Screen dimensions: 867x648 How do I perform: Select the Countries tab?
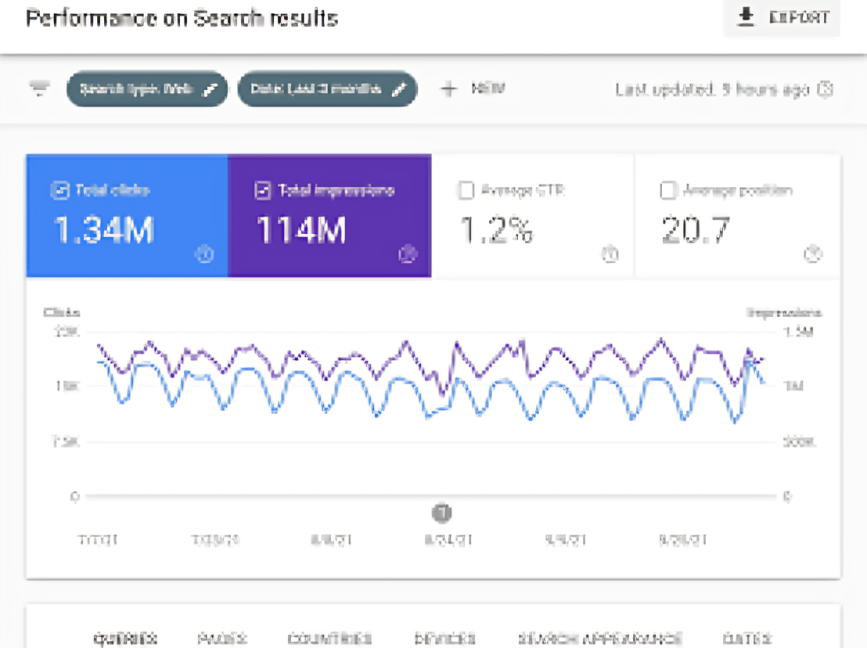pyautogui.click(x=329, y=638)
